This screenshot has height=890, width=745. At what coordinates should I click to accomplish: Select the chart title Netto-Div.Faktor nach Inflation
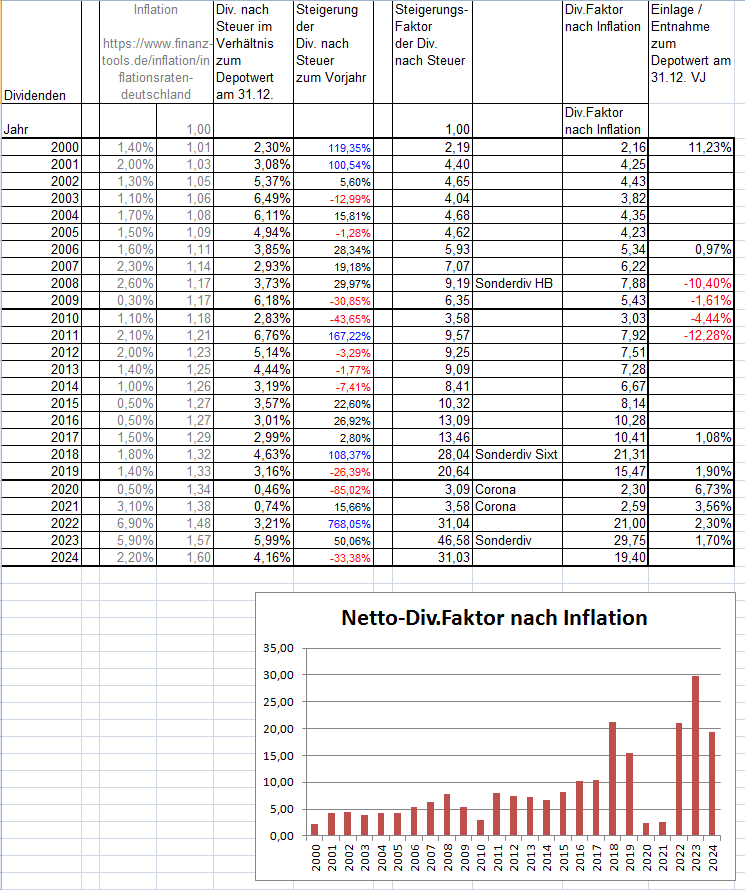[494, 618]
